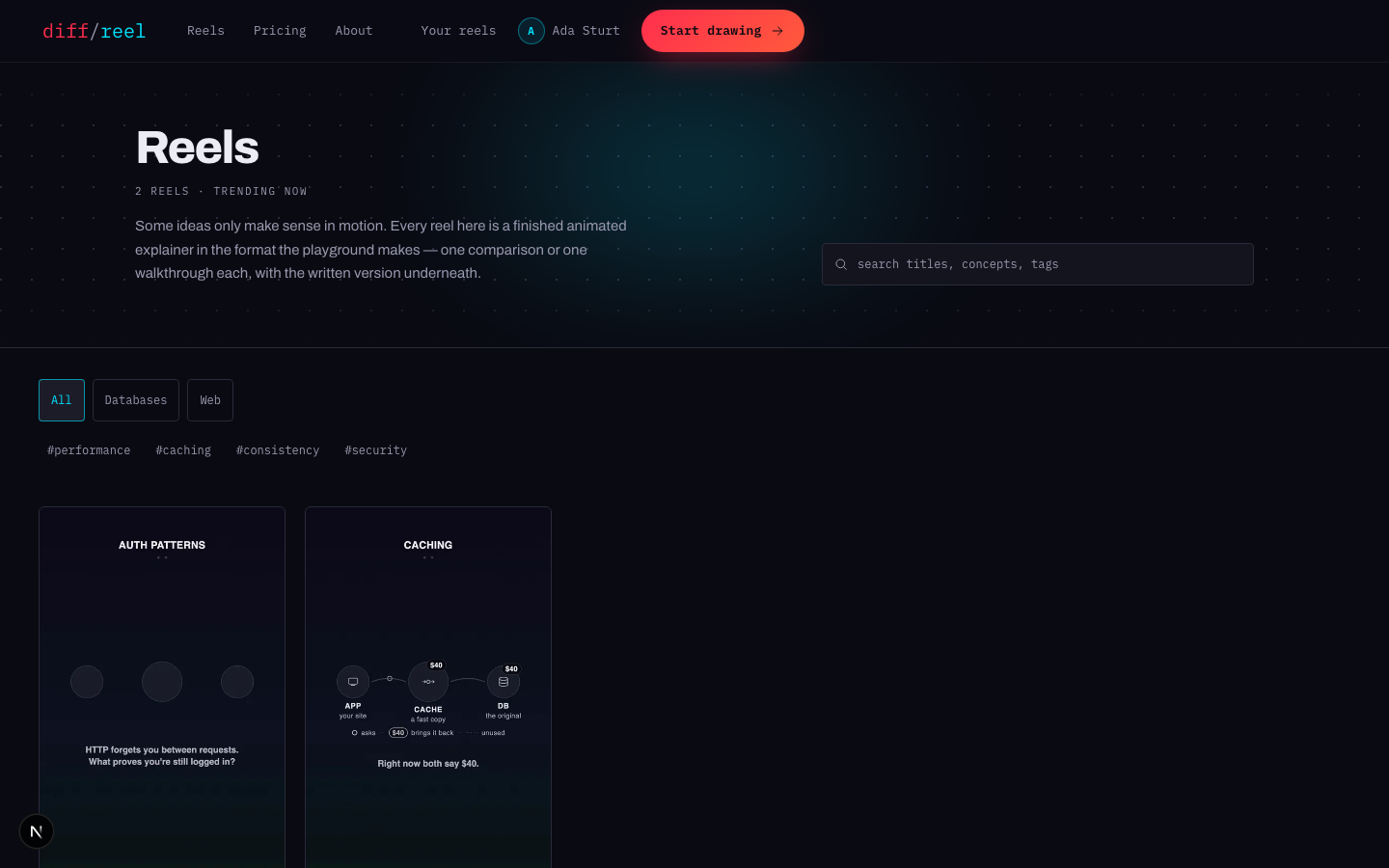This screenshot has width=1389, height=868.
Task: Go to the Pricing page
Action: pyautogui.click(x=280, y=31)
